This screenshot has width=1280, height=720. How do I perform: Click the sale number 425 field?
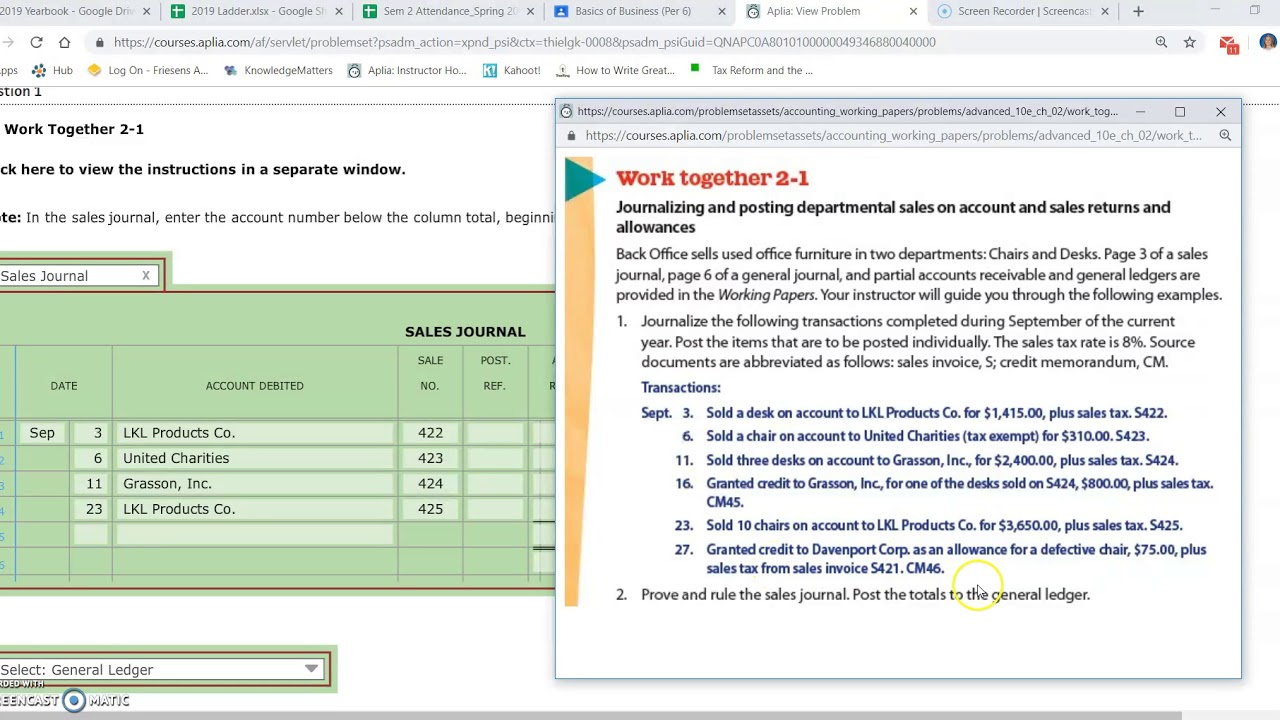pos(430,509)
